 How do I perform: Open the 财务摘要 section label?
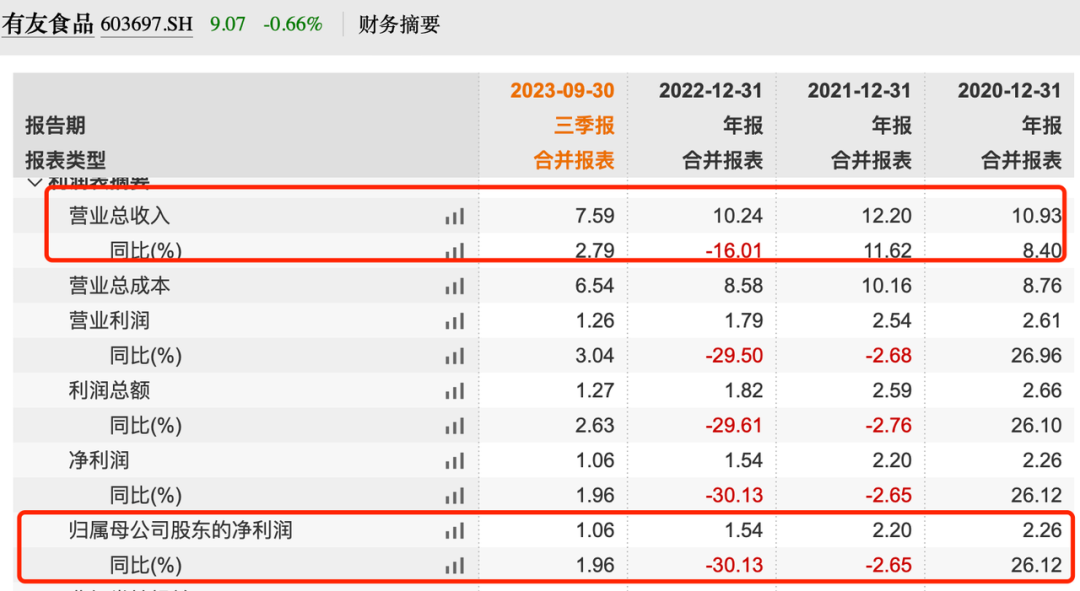click(399, 25)
